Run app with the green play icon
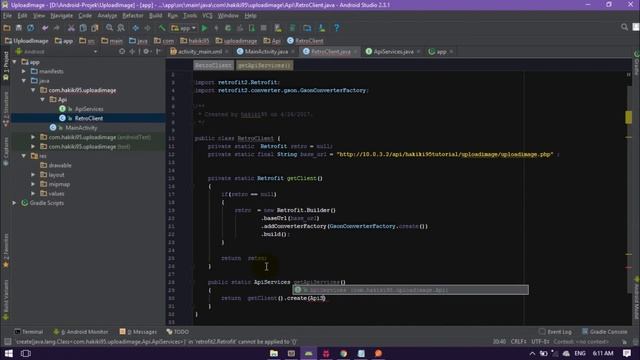640x360 pixels. pyautogui.click(x=204, y=28)
